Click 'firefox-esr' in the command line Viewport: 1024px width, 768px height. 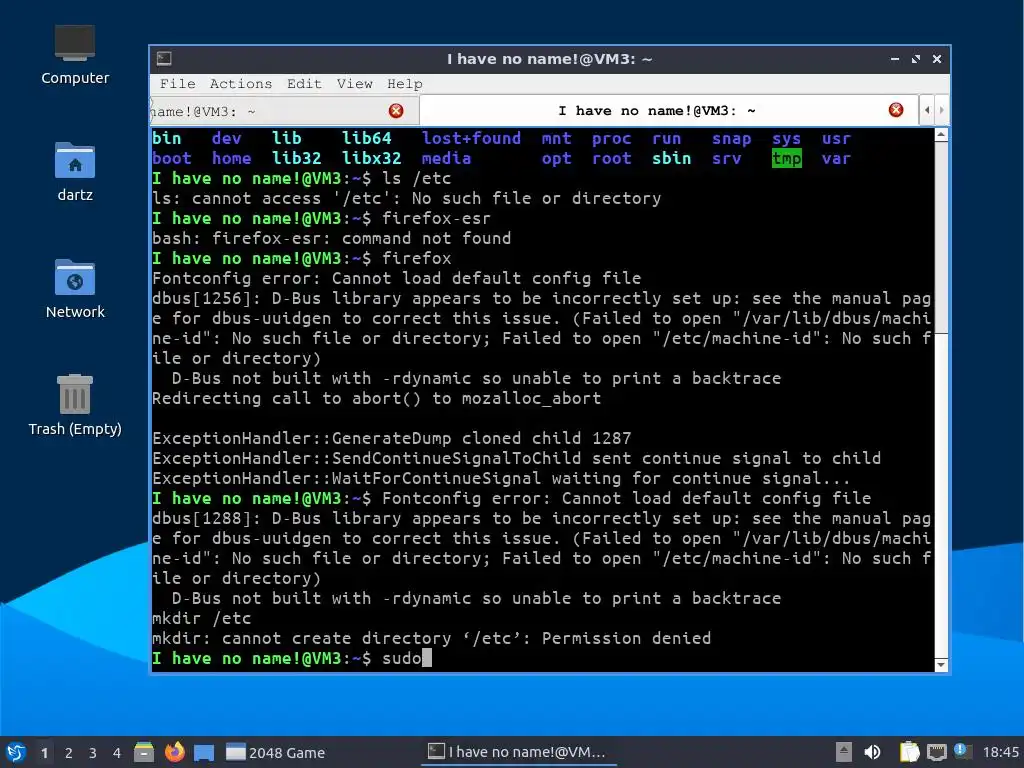[x=436, y=218]
